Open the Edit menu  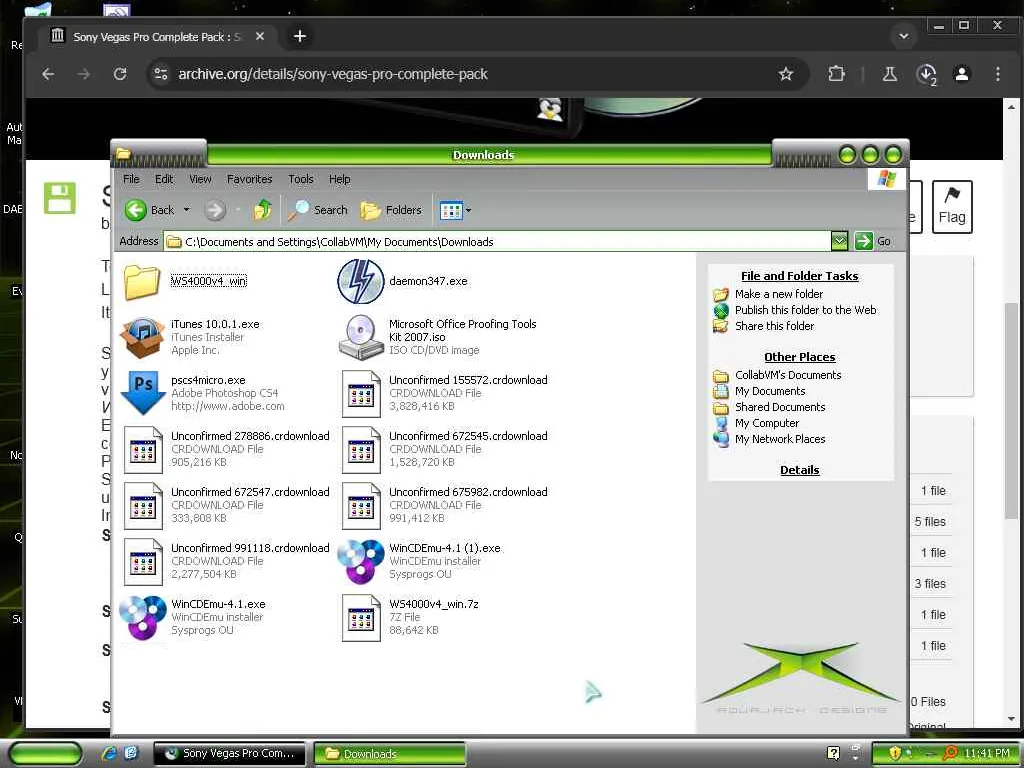[164, 179]
